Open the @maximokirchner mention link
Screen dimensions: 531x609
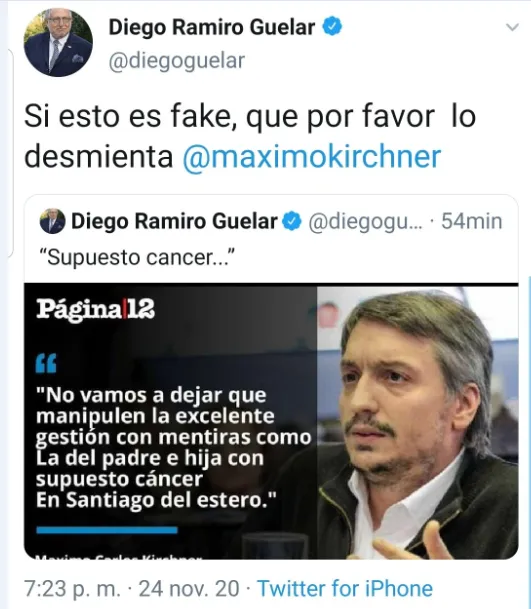312,157
